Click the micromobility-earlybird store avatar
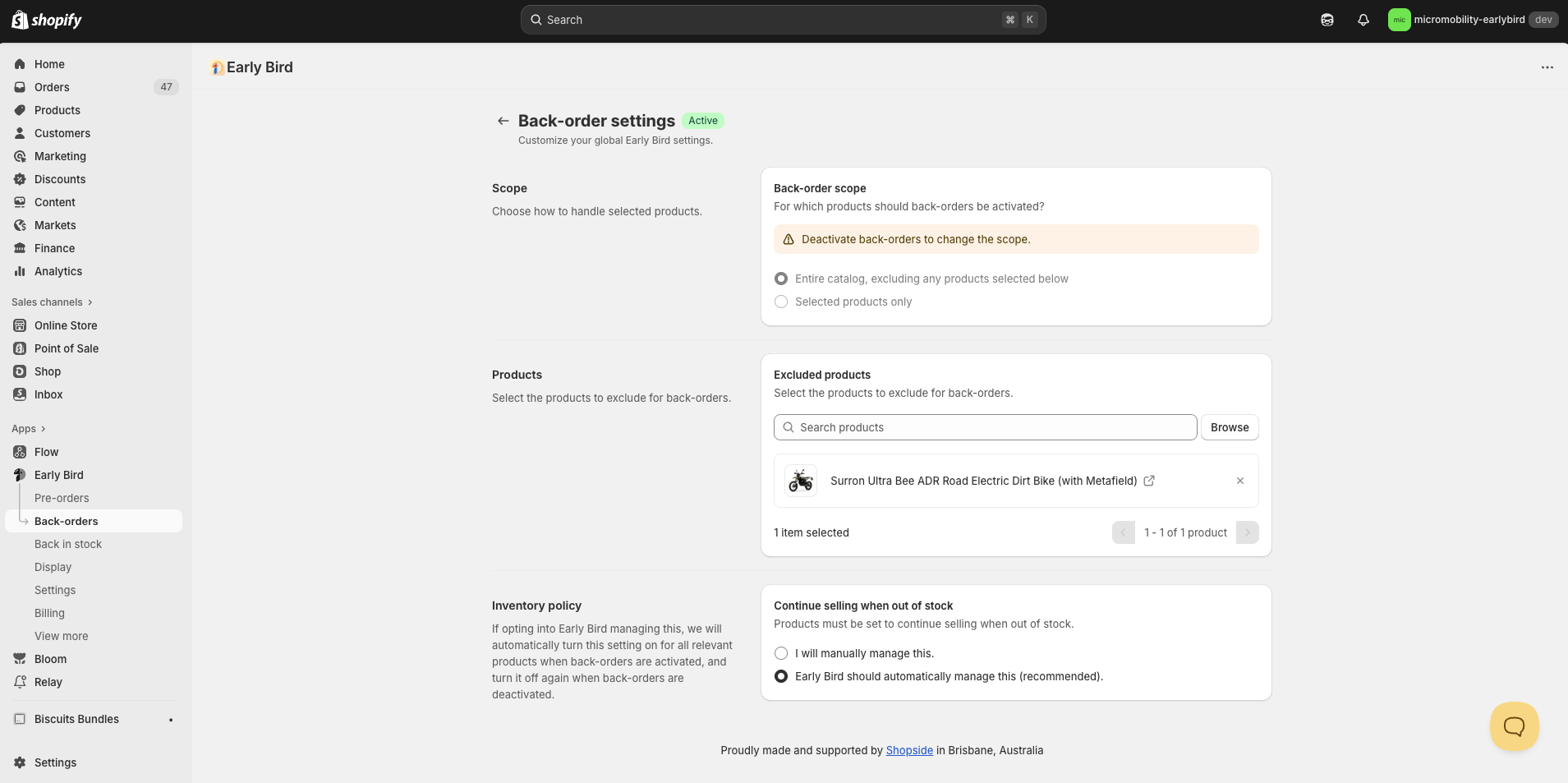Viewport: 1568px width, 783px height. 1399,20
